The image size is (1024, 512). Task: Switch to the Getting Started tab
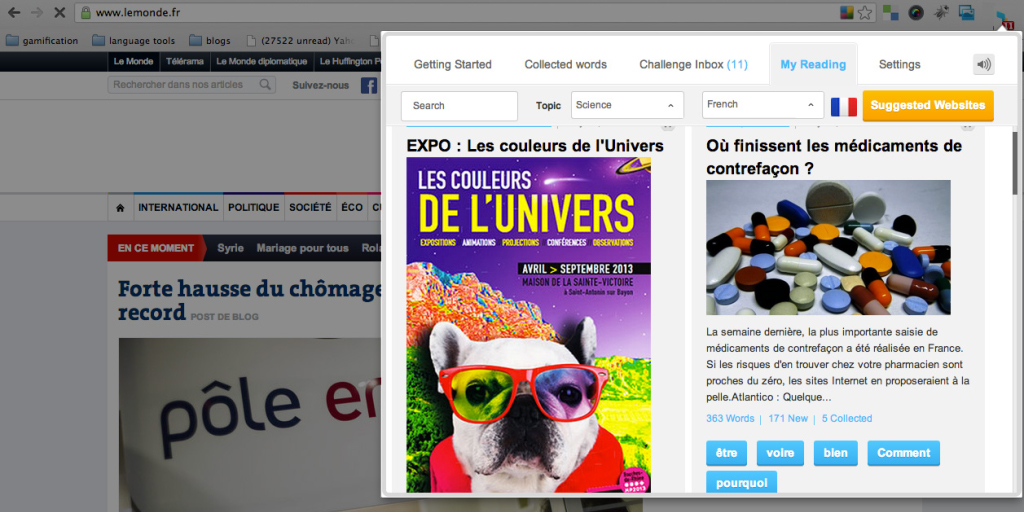[453, 65]
